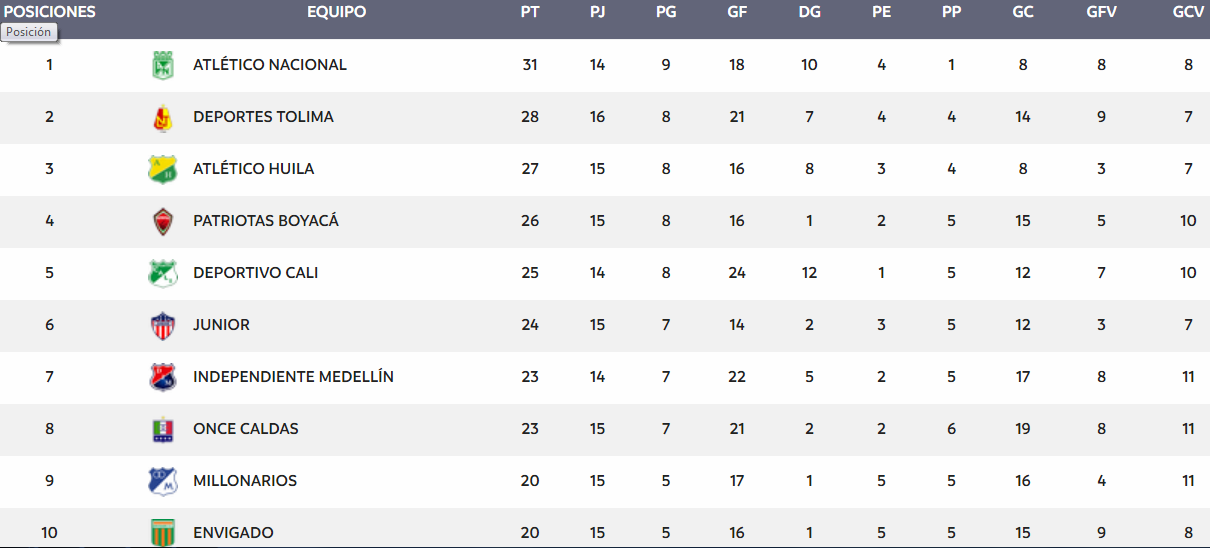
Task: Sort by the GF goals column header
Action: (737, 12)
